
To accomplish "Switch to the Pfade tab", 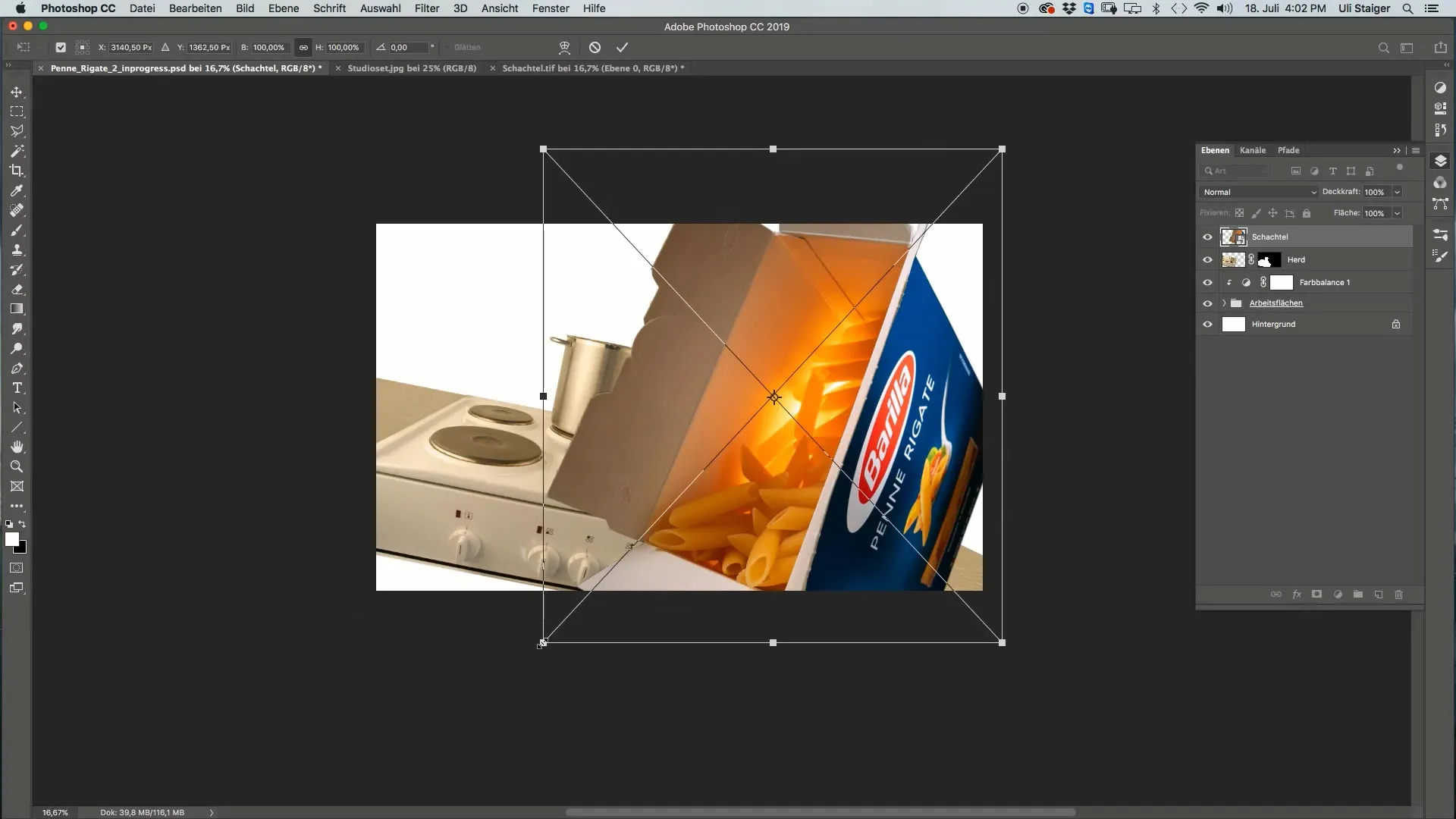I will (x=1288, y=150).
